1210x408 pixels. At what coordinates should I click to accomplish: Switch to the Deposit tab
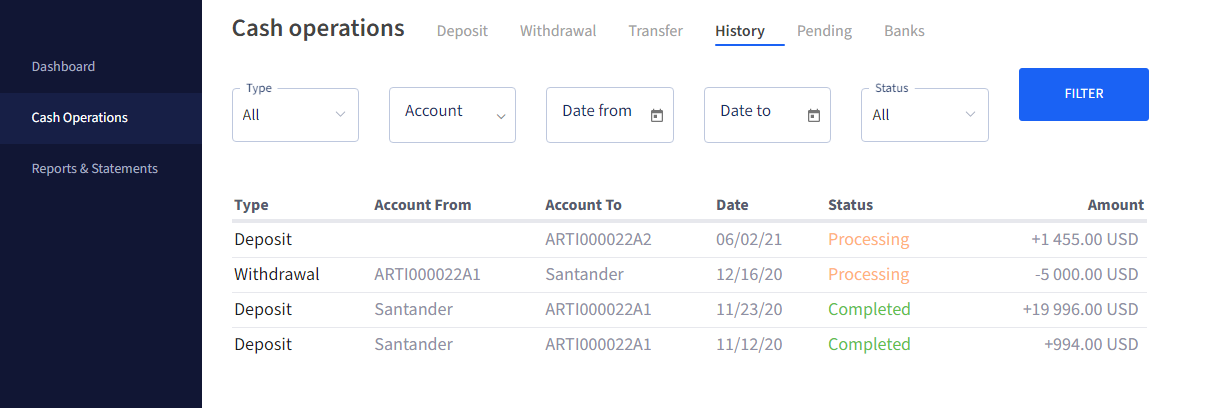tap(462, 31)
